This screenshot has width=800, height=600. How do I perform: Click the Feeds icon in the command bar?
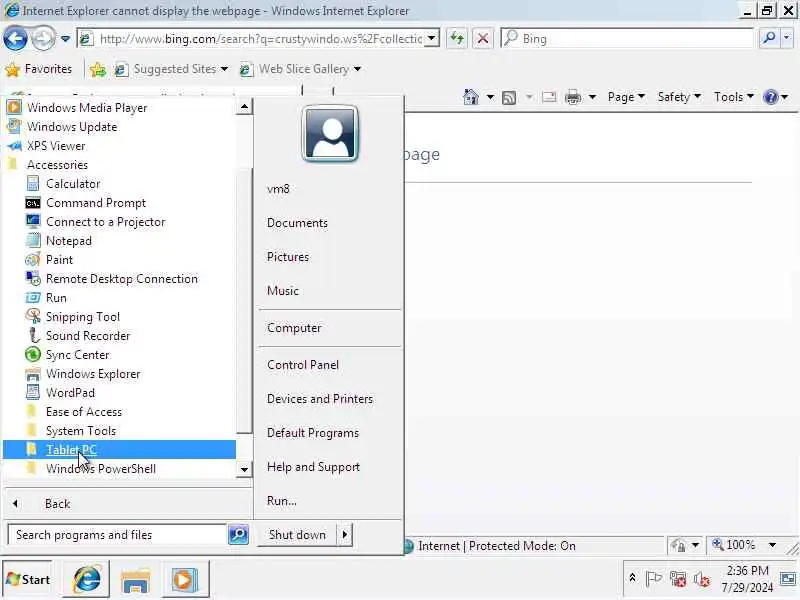coord(509,97)
